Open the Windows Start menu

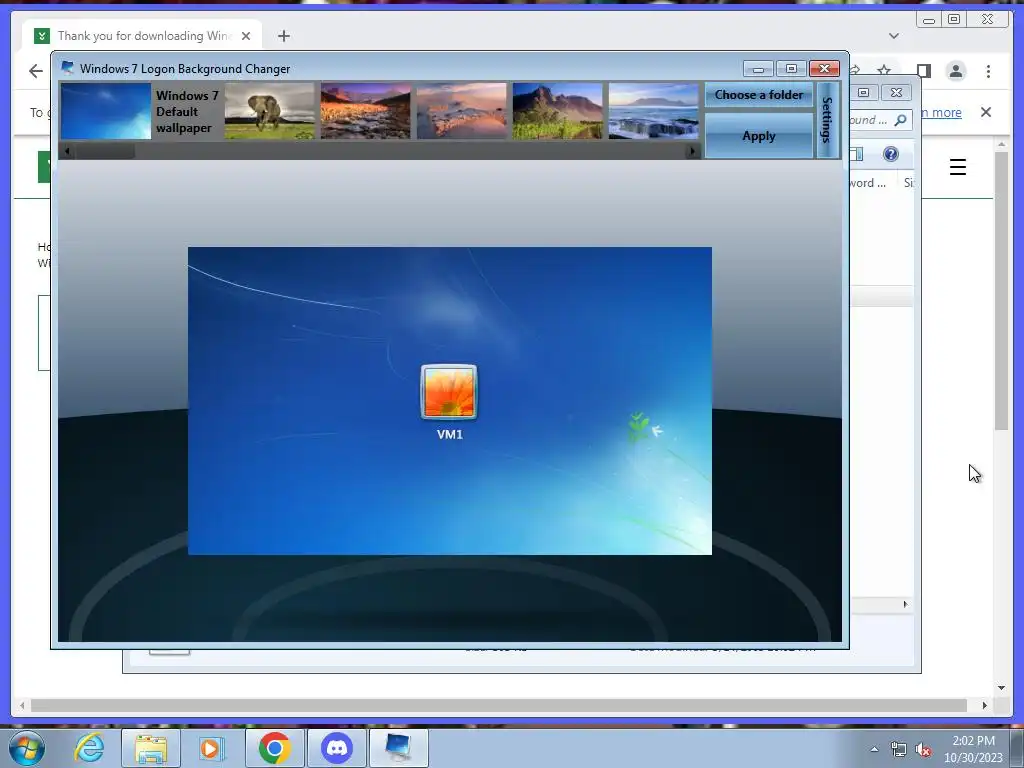27,748
